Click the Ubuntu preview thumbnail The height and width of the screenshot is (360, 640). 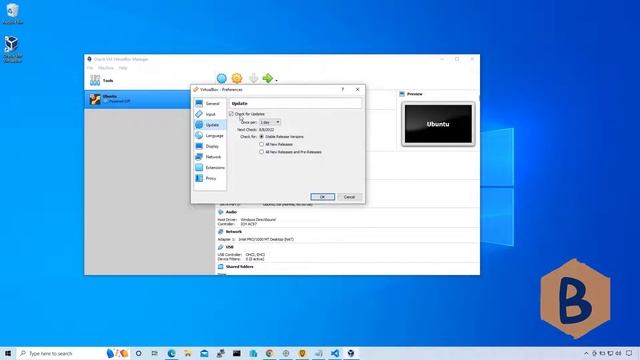[438, 124]
